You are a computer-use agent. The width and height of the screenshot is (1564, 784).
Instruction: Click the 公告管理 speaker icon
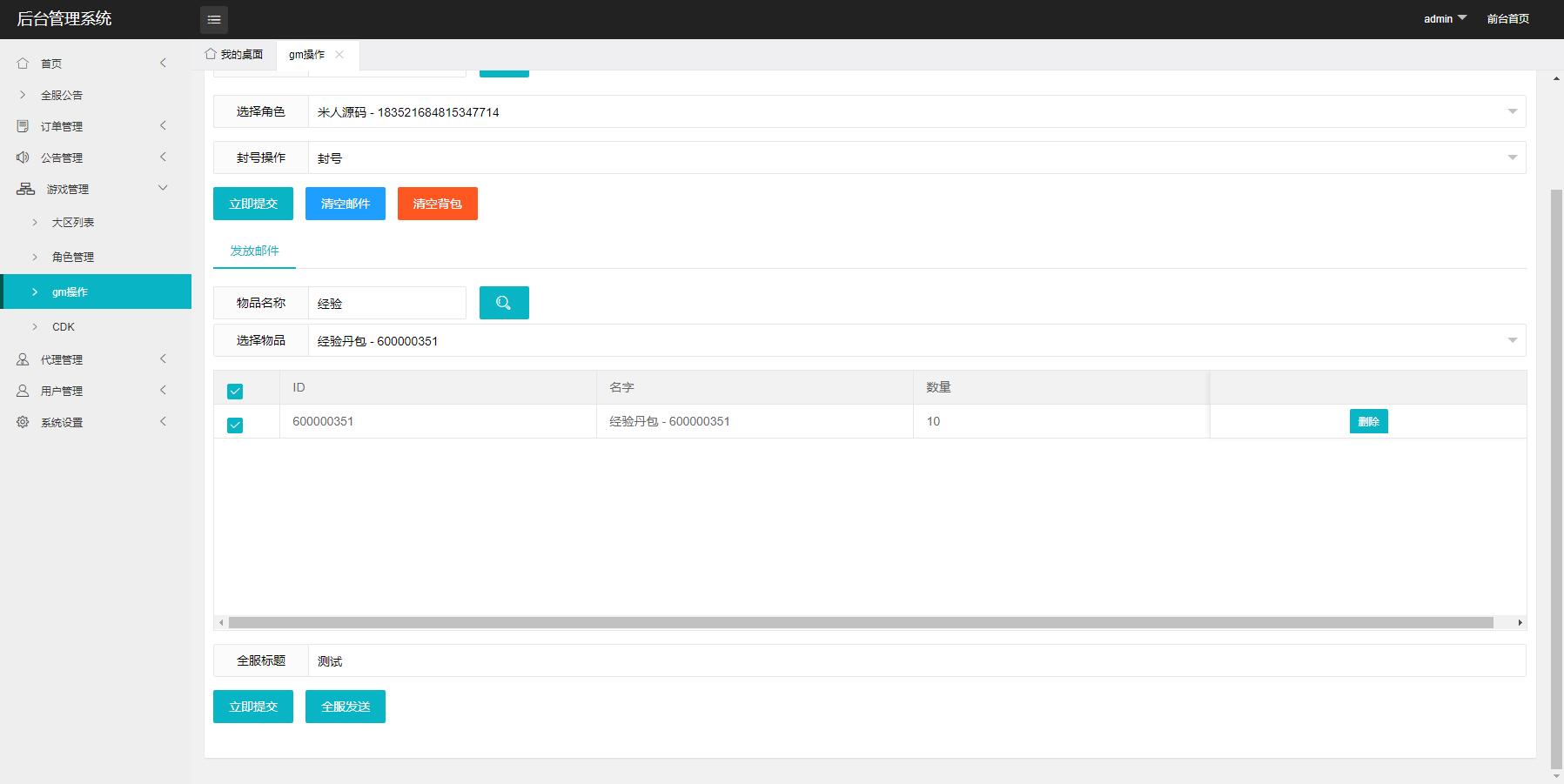(x=23, y=157)
